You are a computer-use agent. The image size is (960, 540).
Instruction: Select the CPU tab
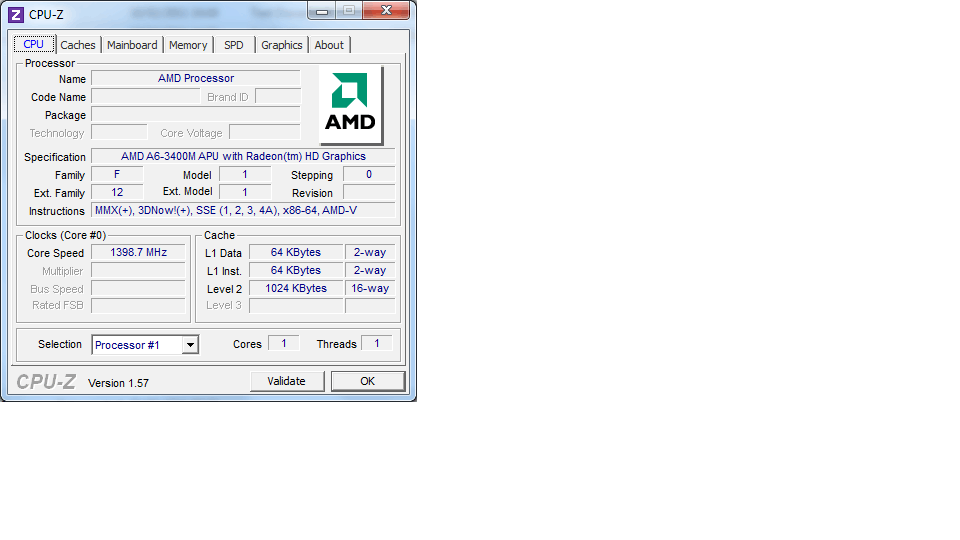(x=34, y=44)
